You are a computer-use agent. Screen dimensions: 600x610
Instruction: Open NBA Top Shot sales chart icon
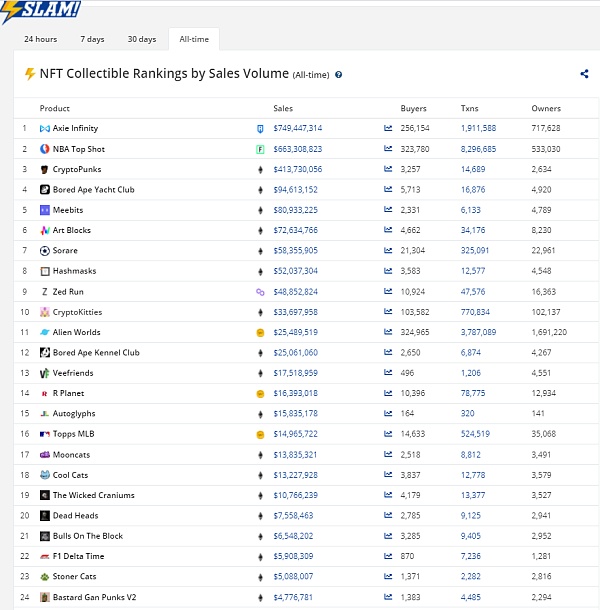click(388, 149)
